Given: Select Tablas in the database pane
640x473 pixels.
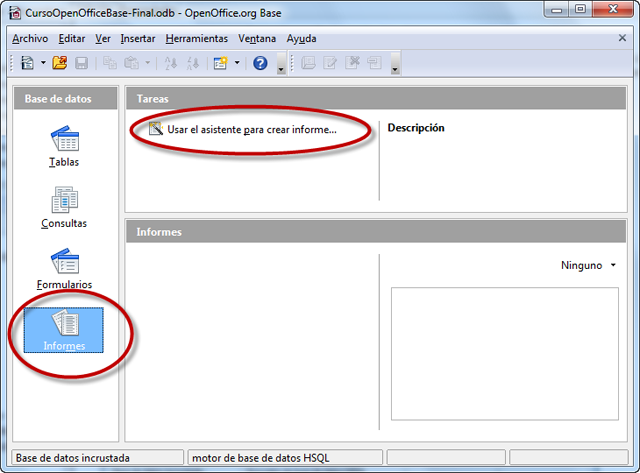Looking at the screenshot, I should point(64,147).
